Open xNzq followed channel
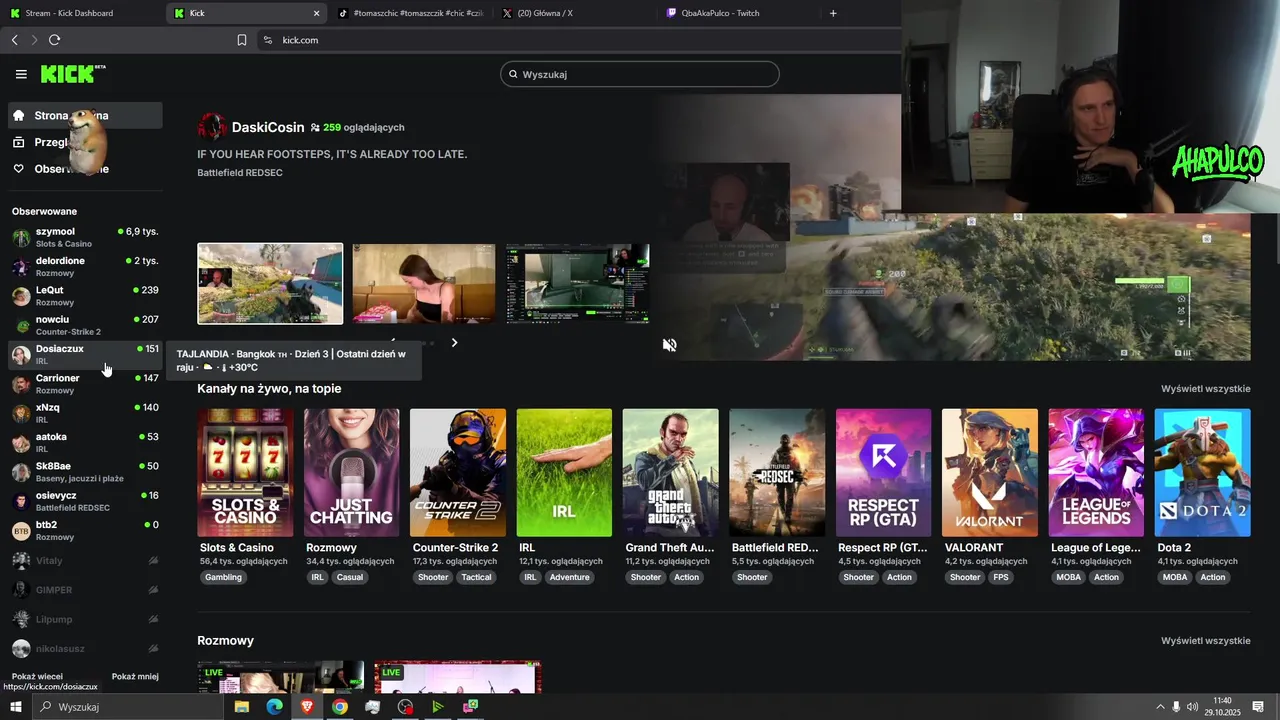Screen dimensions: 1280x720 [x=85, y=413]
